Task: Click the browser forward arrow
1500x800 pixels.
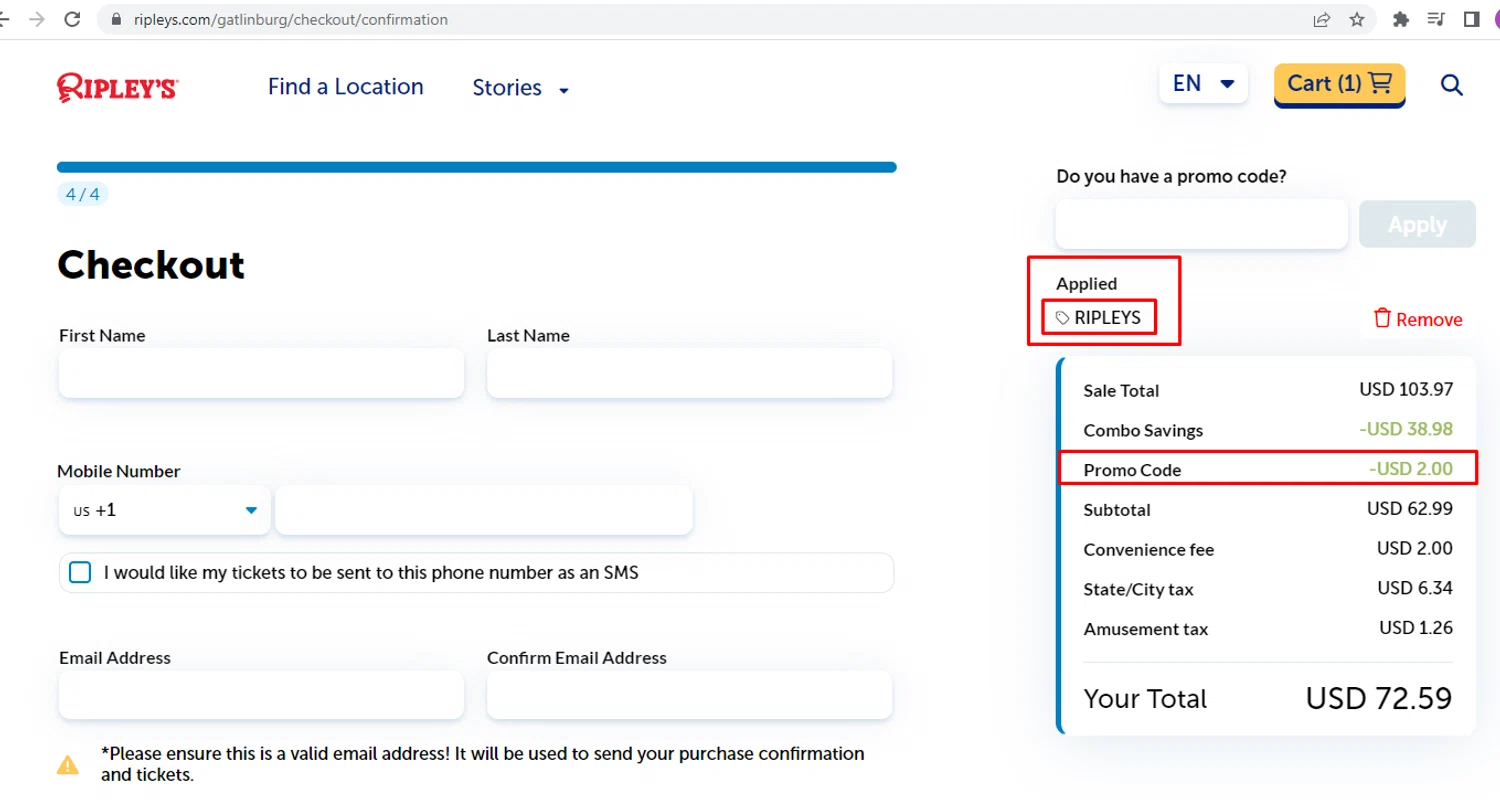Action: click(37, 19)
